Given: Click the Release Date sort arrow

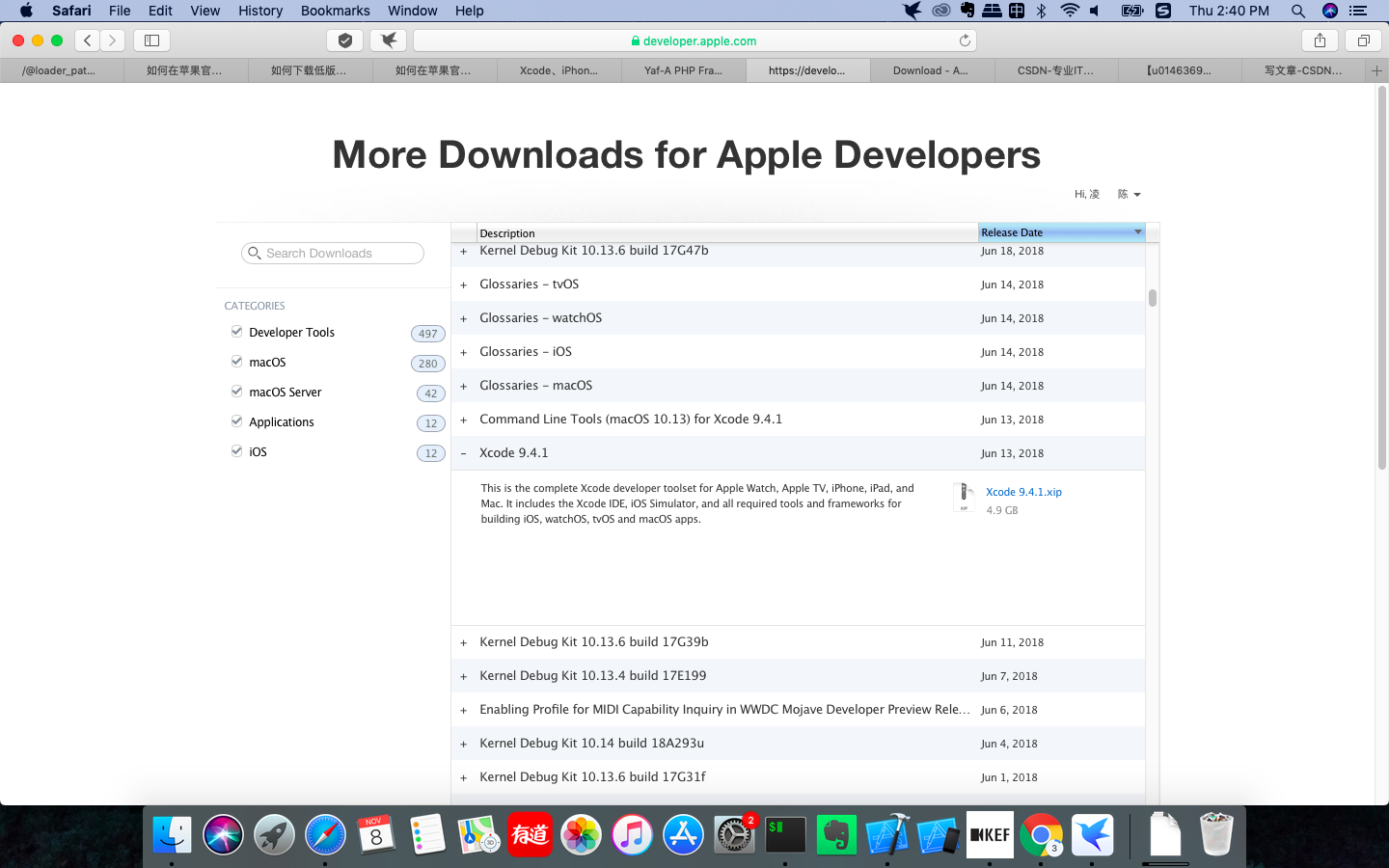Looking at the screenshot, I should click(1138, 231).
